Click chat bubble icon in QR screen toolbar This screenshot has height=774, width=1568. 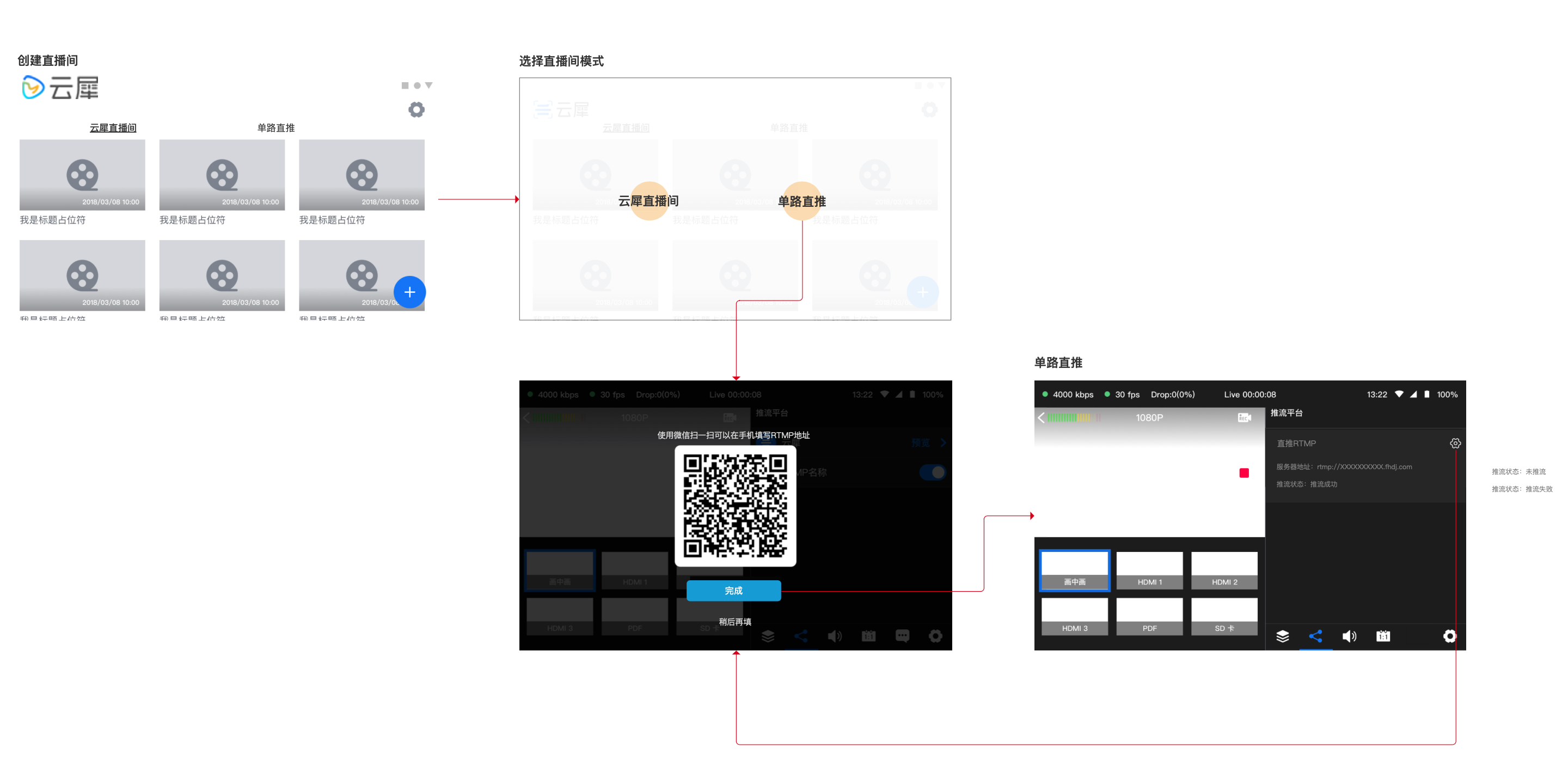902,636
